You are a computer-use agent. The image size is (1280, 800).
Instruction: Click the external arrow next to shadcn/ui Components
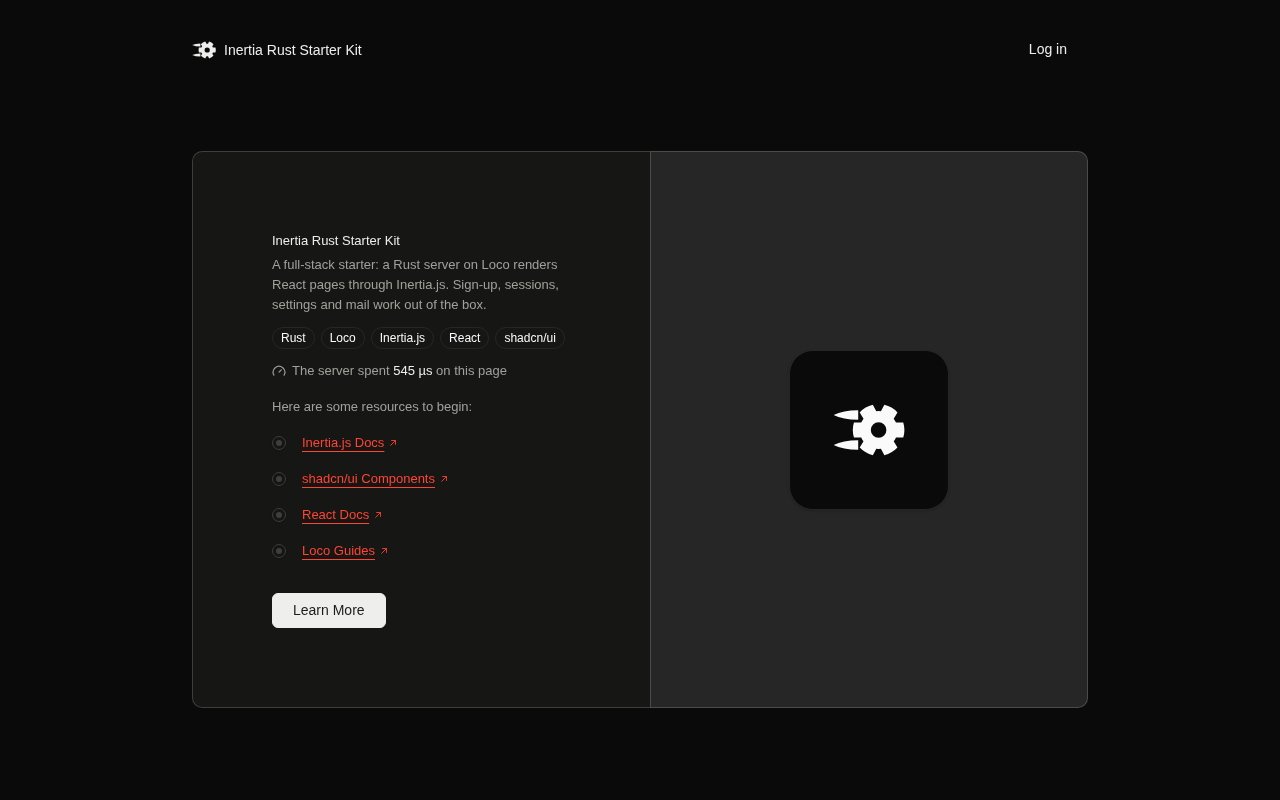(x=444, y=479)
